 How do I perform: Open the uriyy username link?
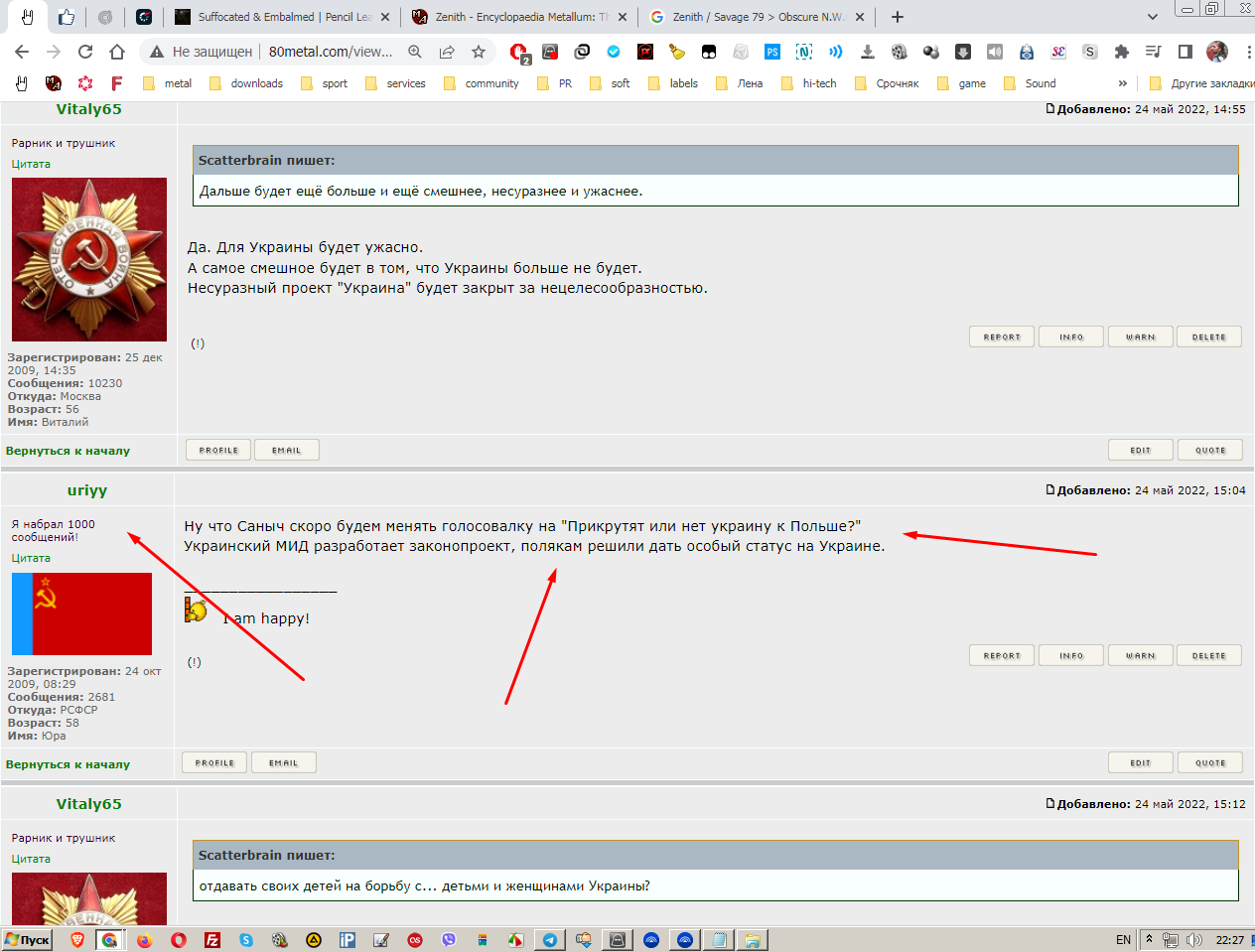(87, 490)
